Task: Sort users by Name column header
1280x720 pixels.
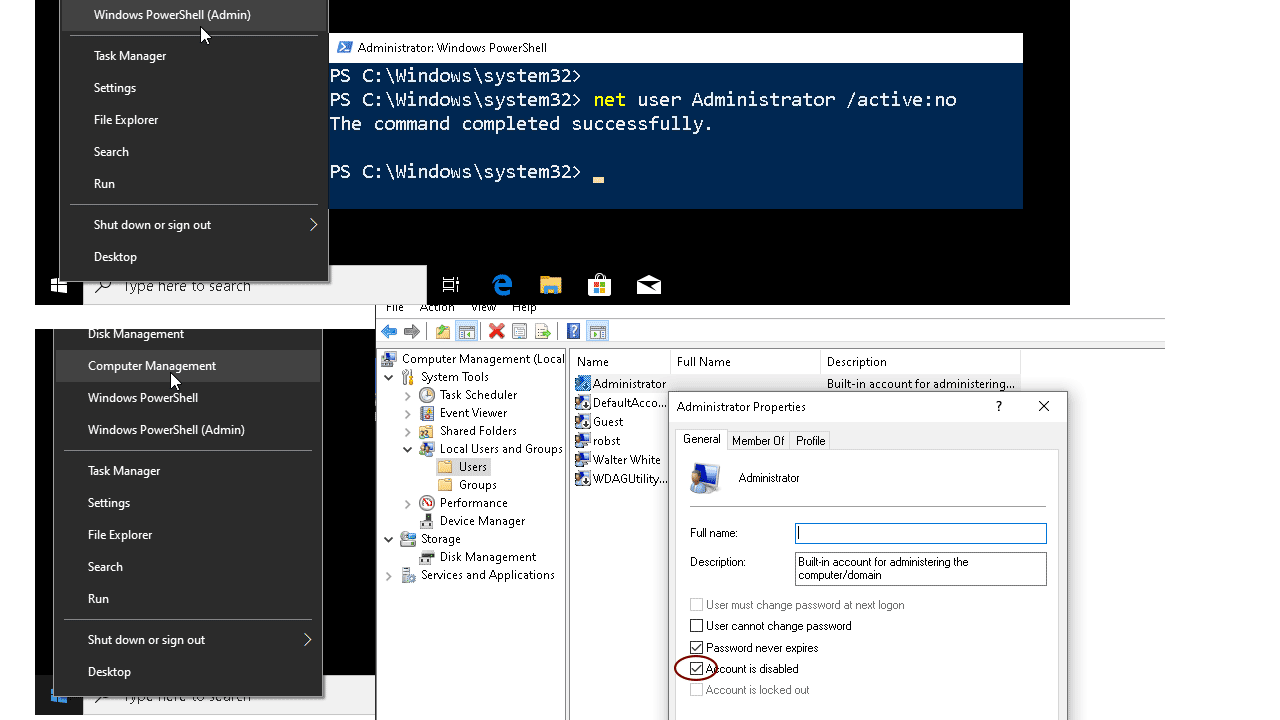Action: click(620, 362)
